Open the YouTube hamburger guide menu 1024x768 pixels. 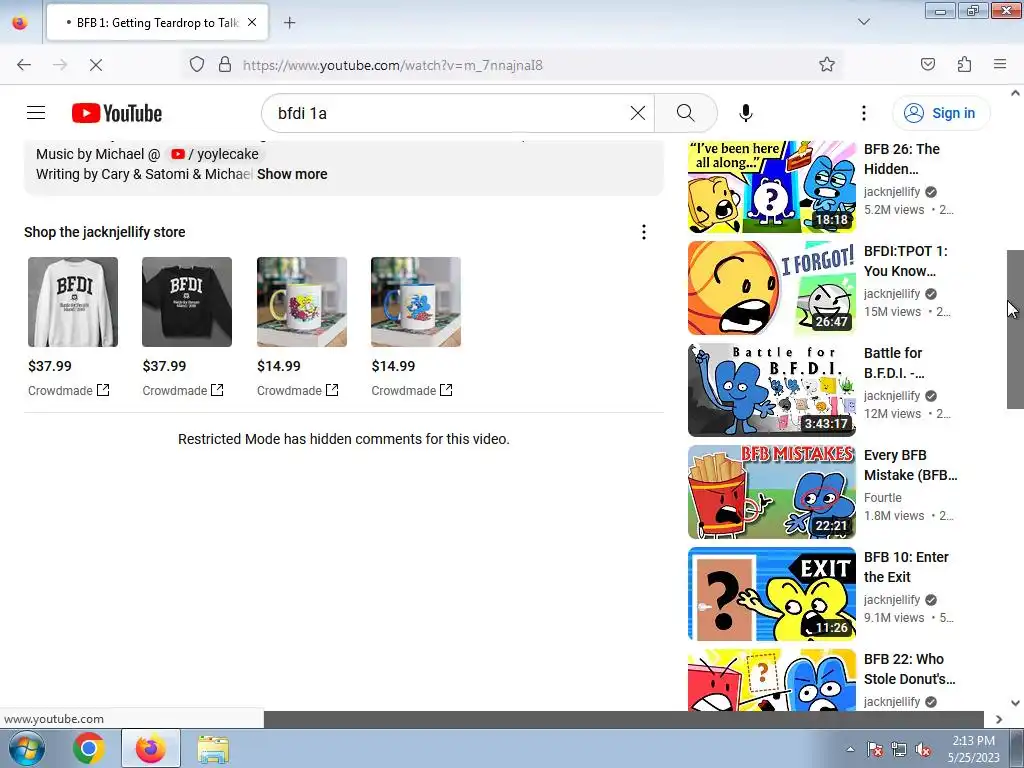pos(36,113)
